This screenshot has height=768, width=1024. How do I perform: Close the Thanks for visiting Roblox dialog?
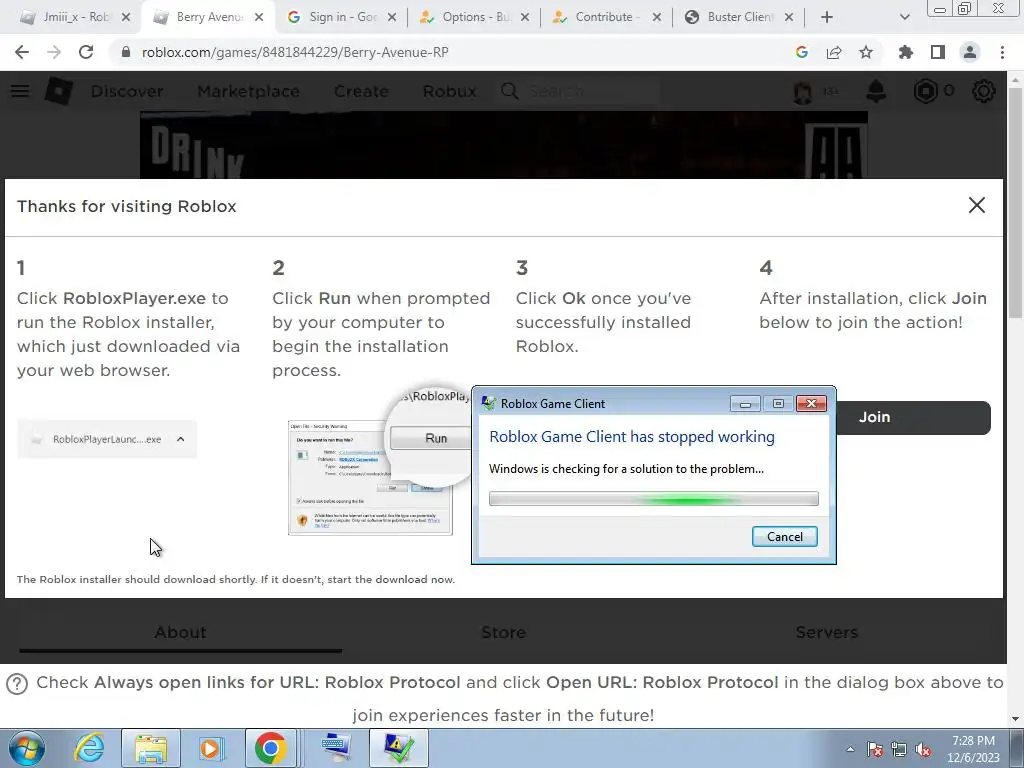(x=976, y=205)
